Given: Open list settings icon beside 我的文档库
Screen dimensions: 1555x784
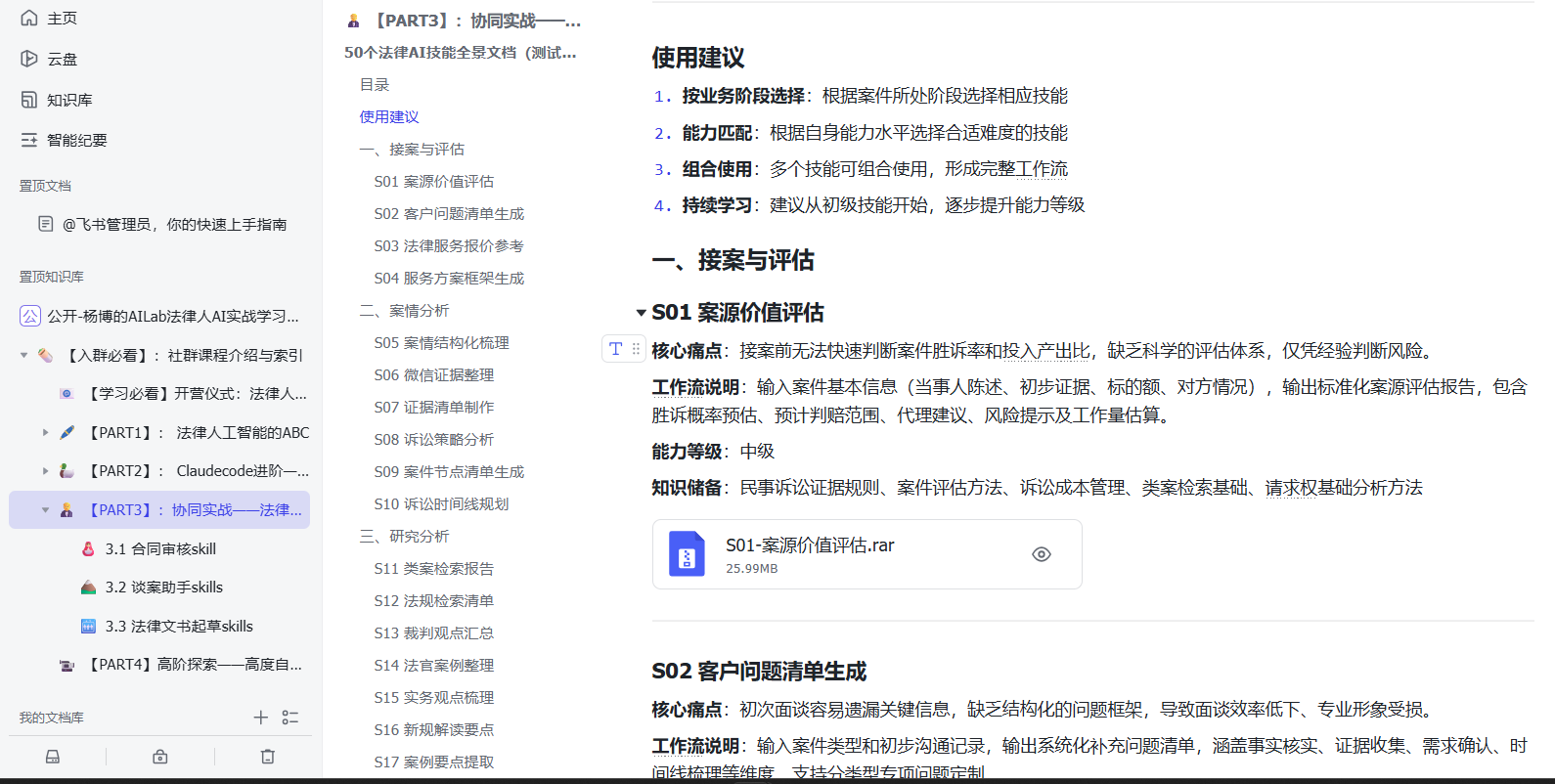Looking at the screenshot, I should (x=290, y=718).
